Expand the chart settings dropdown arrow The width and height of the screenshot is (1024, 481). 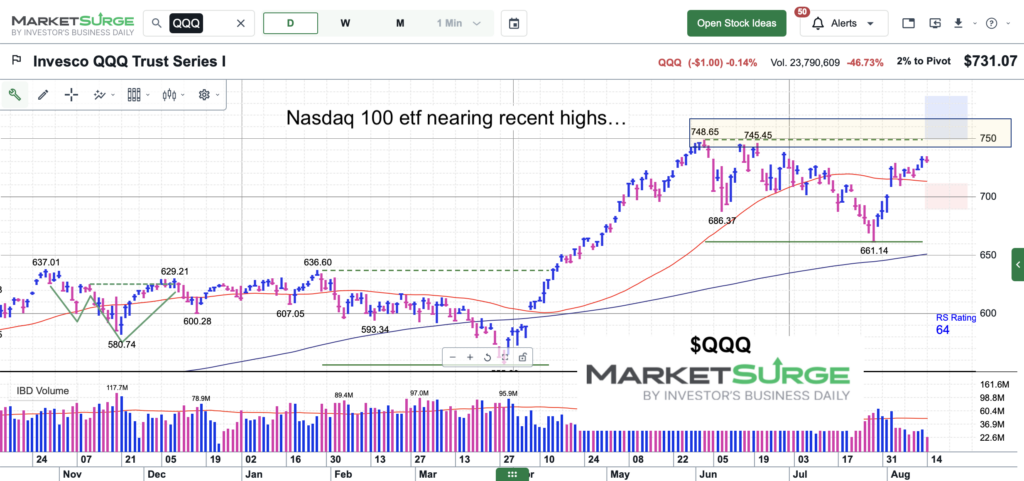(x=217, y=95)
